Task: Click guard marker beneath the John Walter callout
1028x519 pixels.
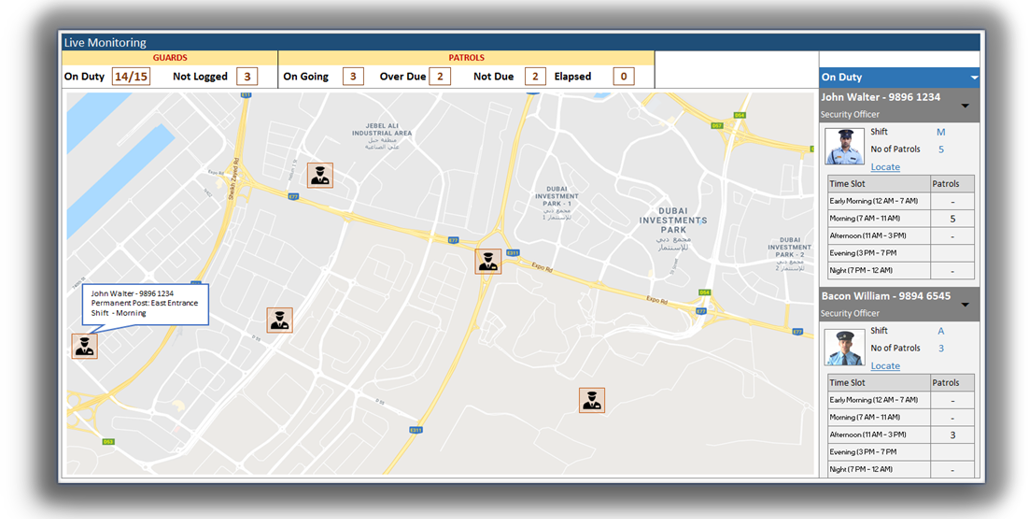Action: 85,346
